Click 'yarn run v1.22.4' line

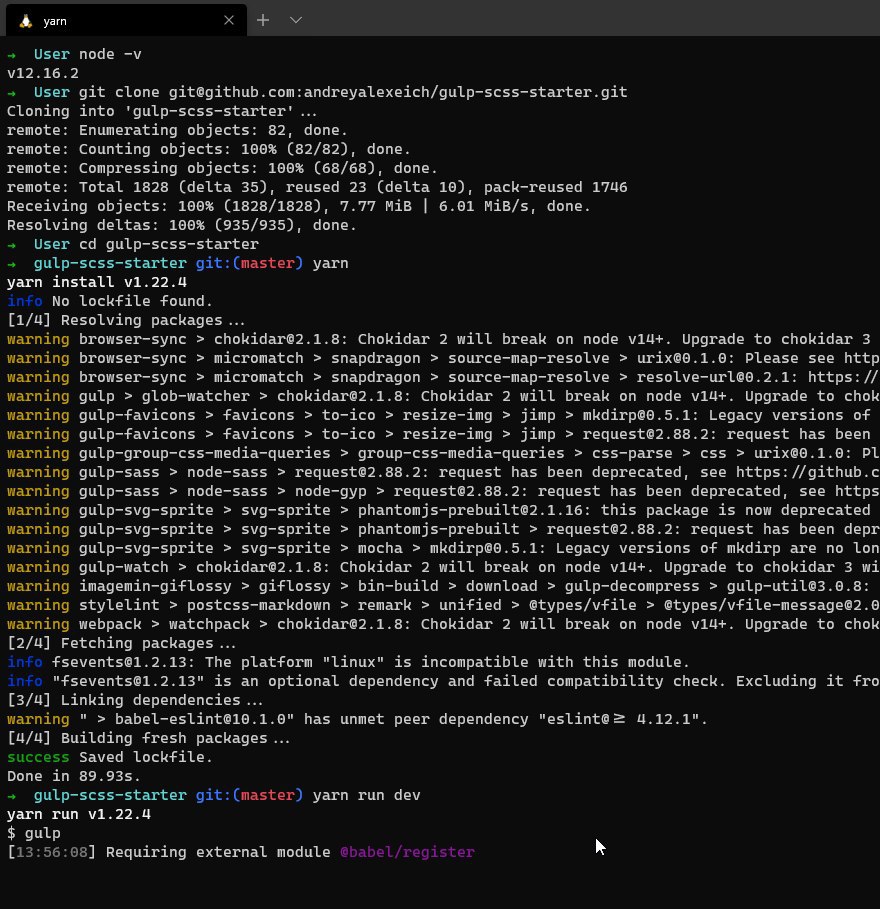(x=79, y=815)
